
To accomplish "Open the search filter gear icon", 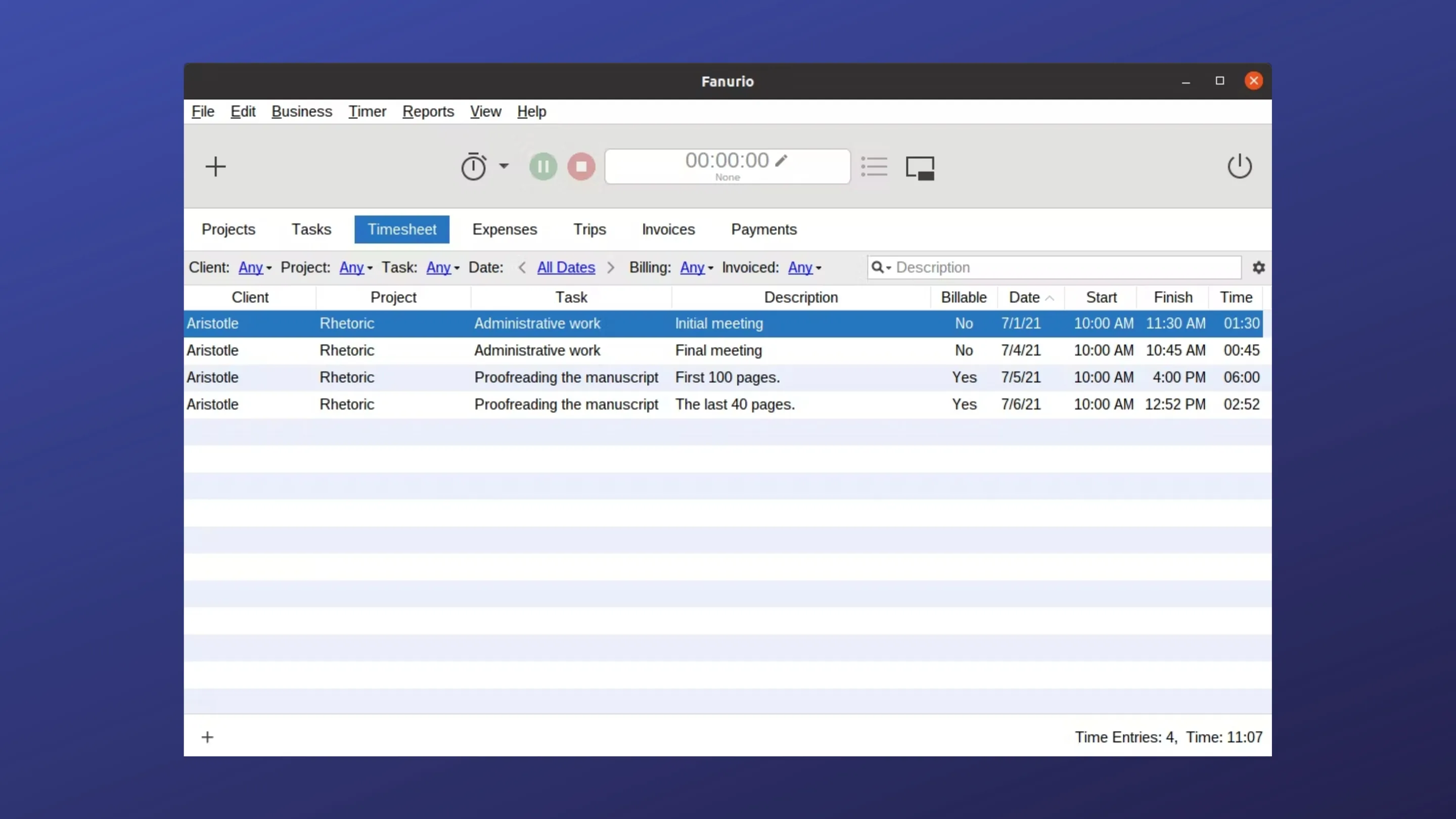I will point(1259,267).
